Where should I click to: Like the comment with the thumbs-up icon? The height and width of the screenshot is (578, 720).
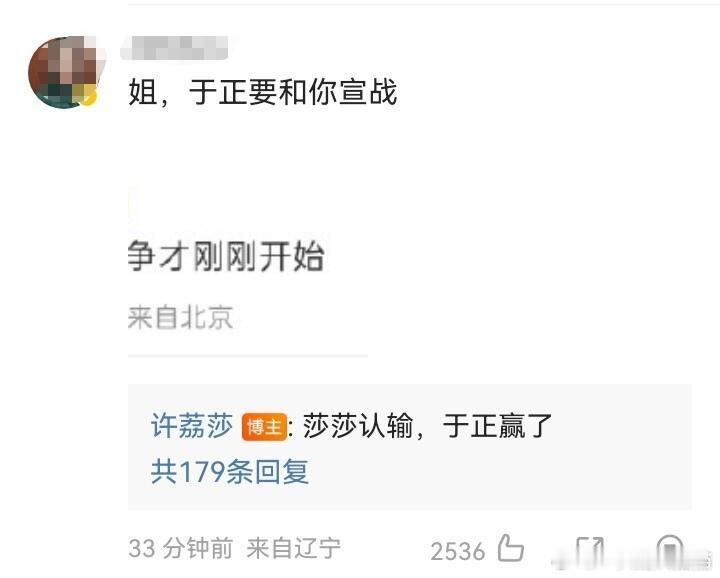coord(511,548)
